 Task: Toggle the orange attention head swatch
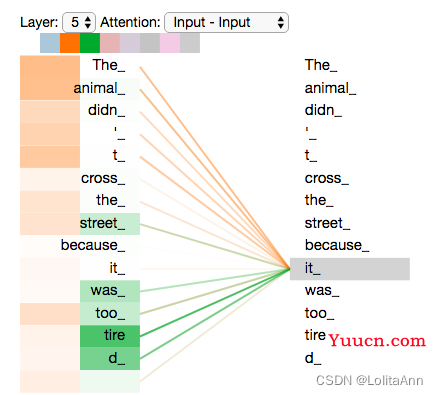pyautogui.click(x=70, y=43)
